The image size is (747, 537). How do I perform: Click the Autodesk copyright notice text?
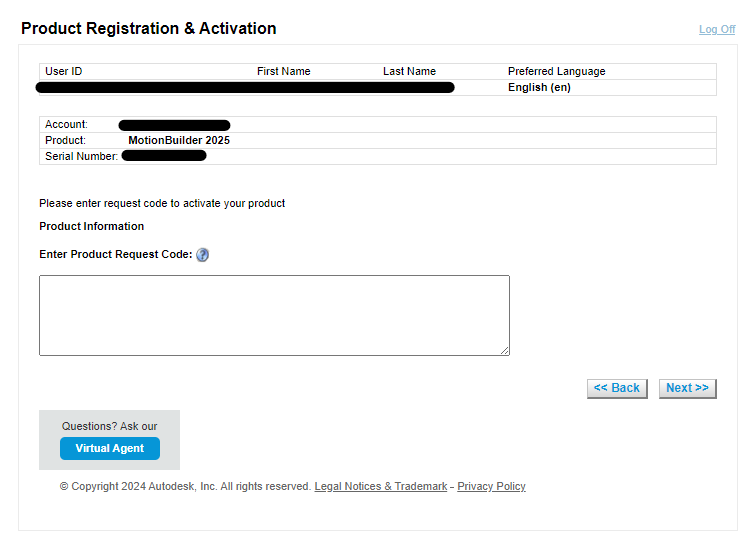[x=185, y=487]
